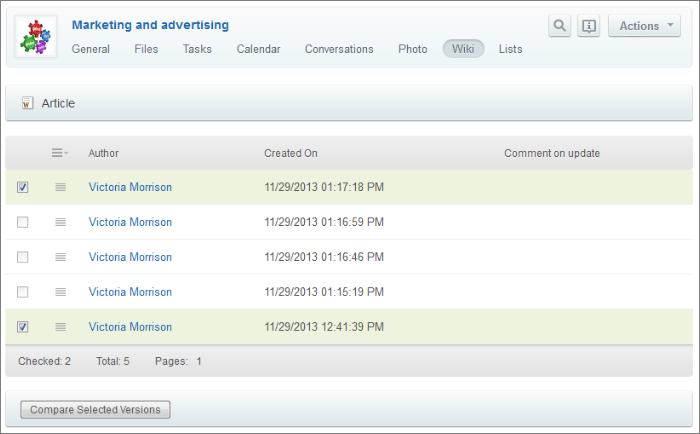Click the Article wiki page icon
The image size is (700, 434).
coord(27,103)
